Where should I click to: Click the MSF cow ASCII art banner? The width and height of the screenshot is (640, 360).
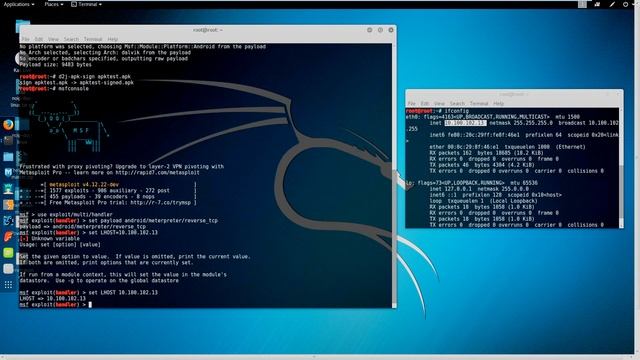[x=69, y=127]
